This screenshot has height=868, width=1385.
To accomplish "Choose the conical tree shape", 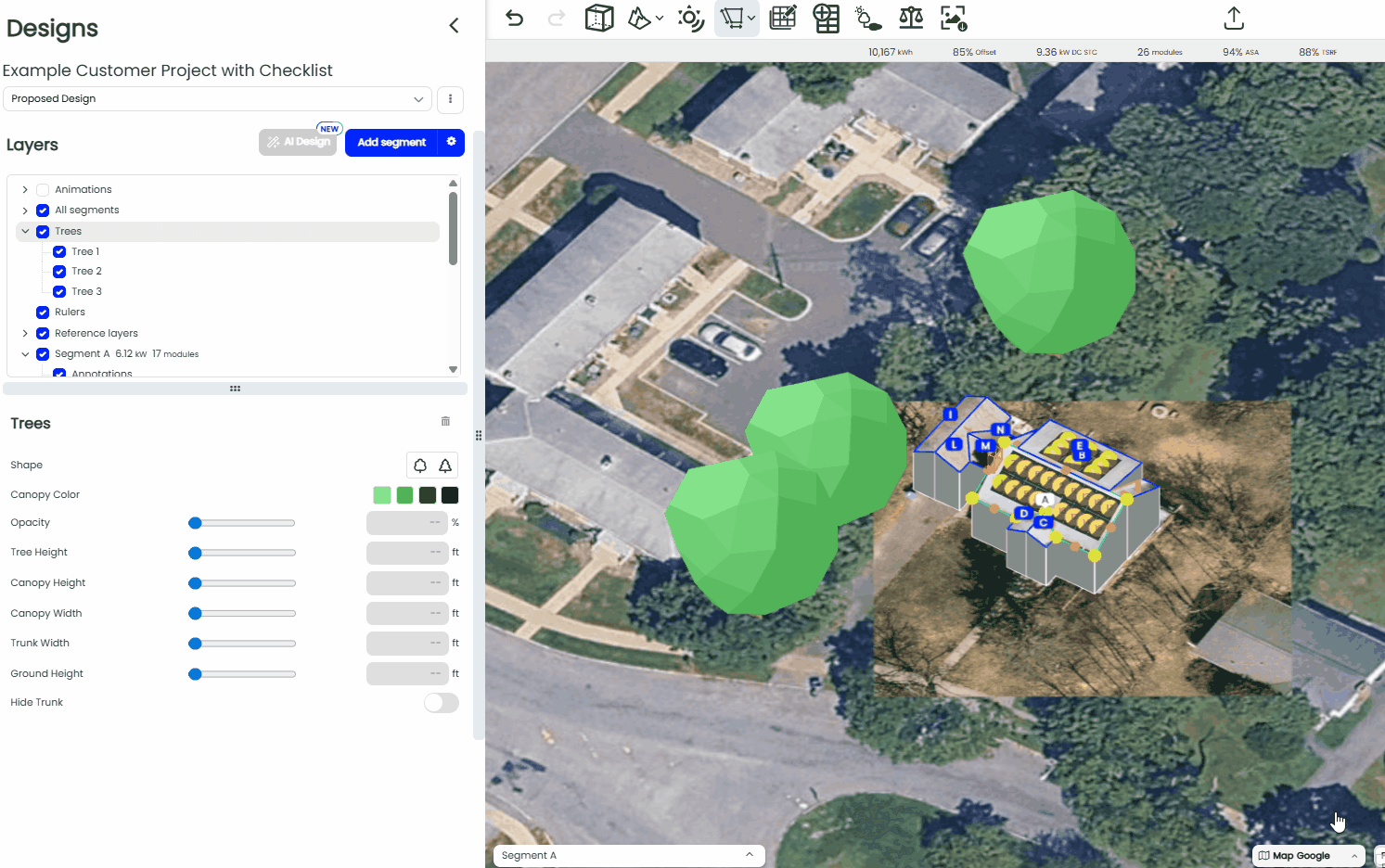I will pyautogui.click(x=445, y=466).
